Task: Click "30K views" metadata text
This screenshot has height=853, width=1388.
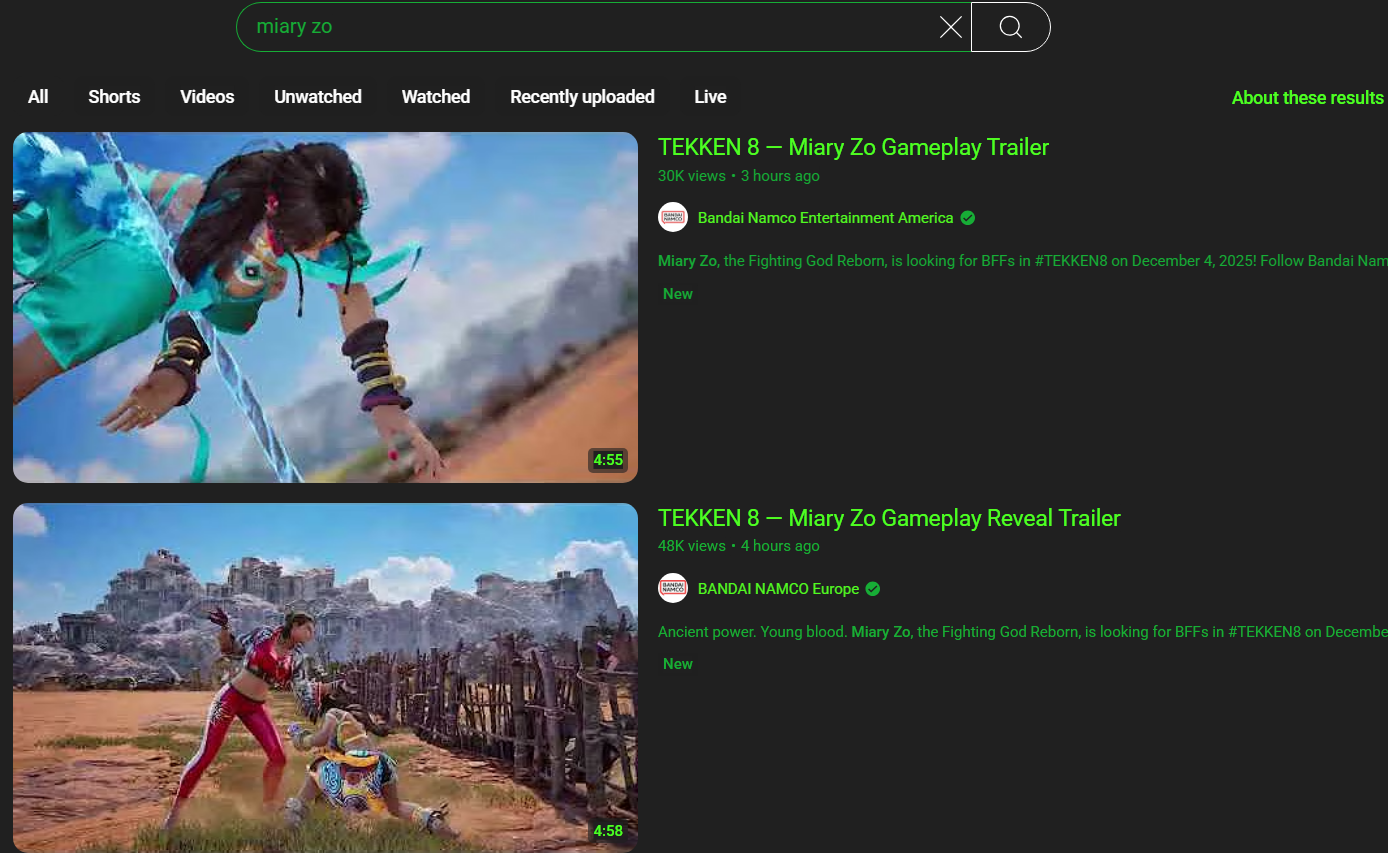Action: (691, 176)
